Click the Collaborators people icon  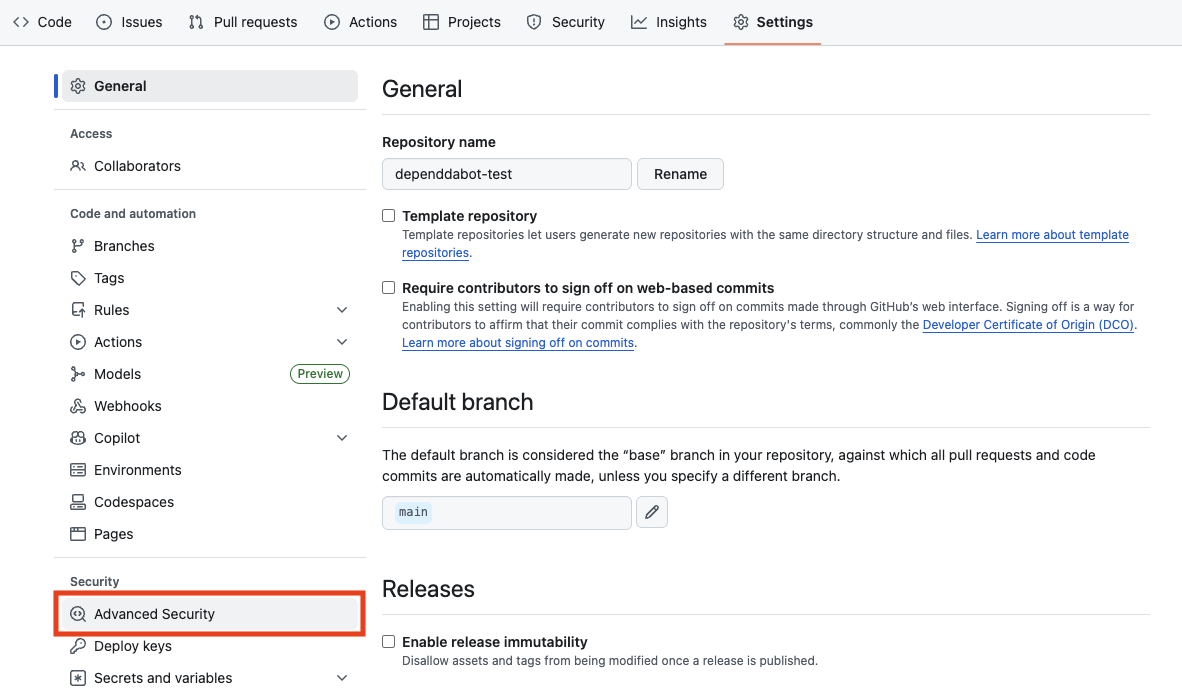click(78, 166)
